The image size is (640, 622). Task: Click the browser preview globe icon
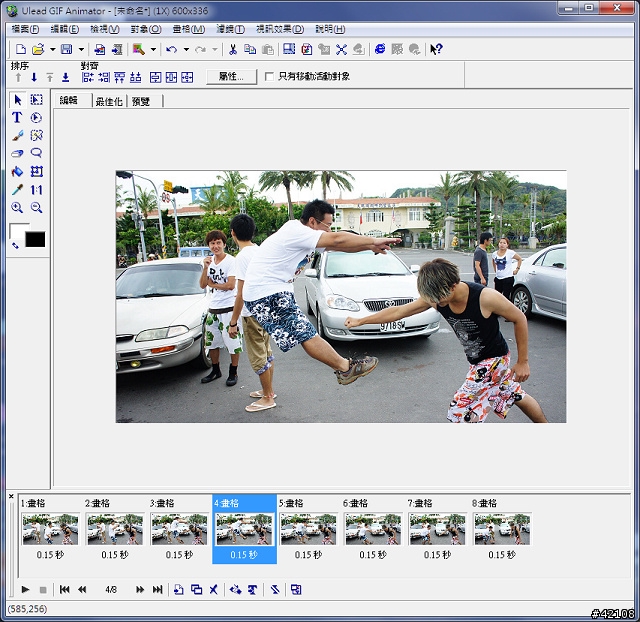(x=380, y=49)
